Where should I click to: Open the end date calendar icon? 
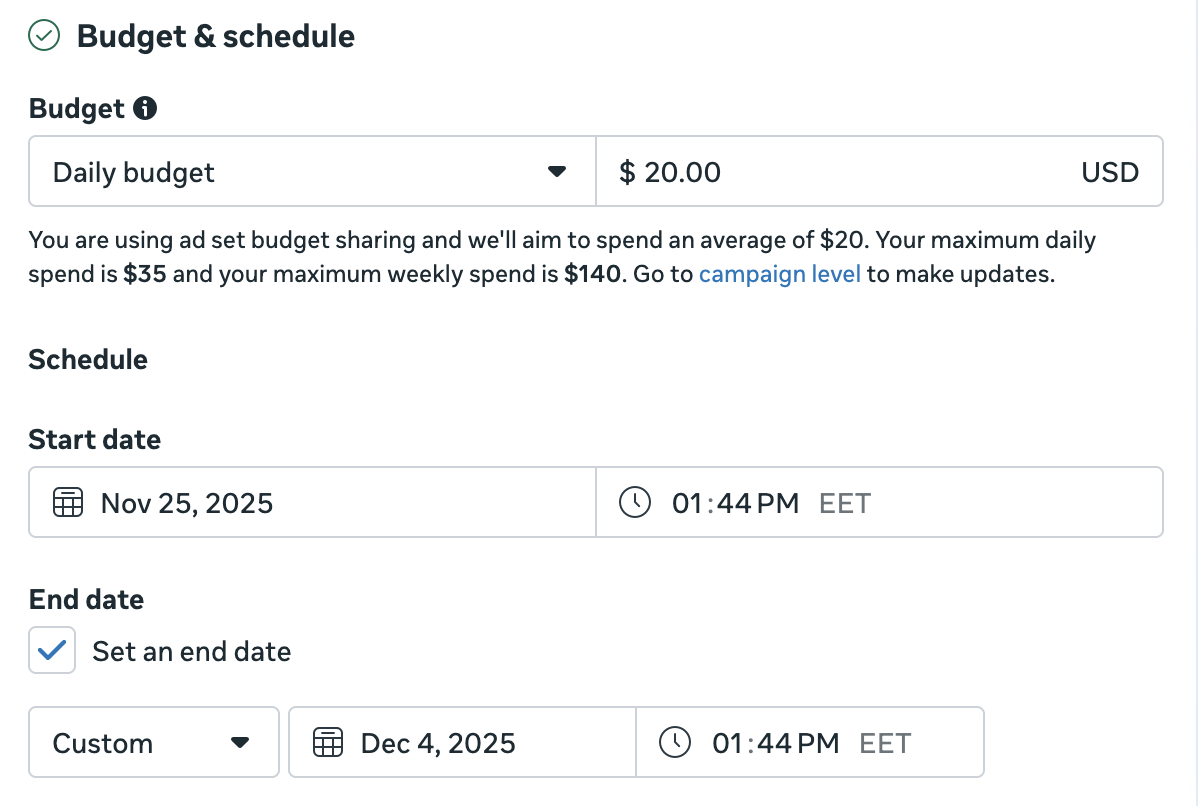click(x=327, y=743)
